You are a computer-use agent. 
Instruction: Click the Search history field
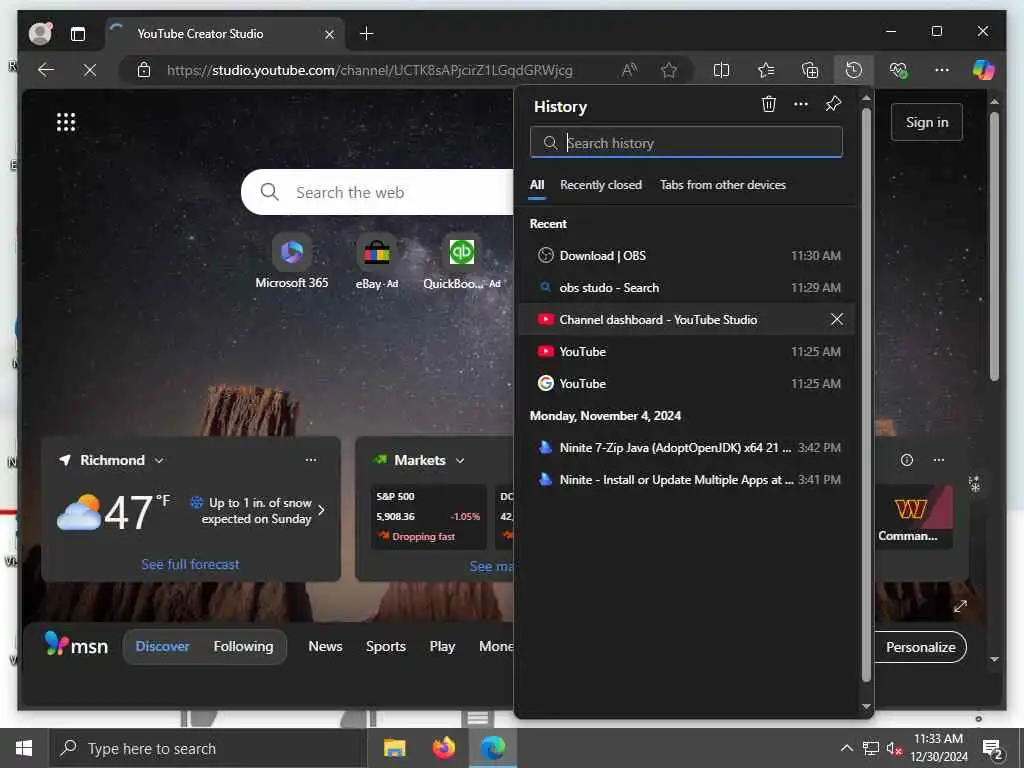[686, 142]
